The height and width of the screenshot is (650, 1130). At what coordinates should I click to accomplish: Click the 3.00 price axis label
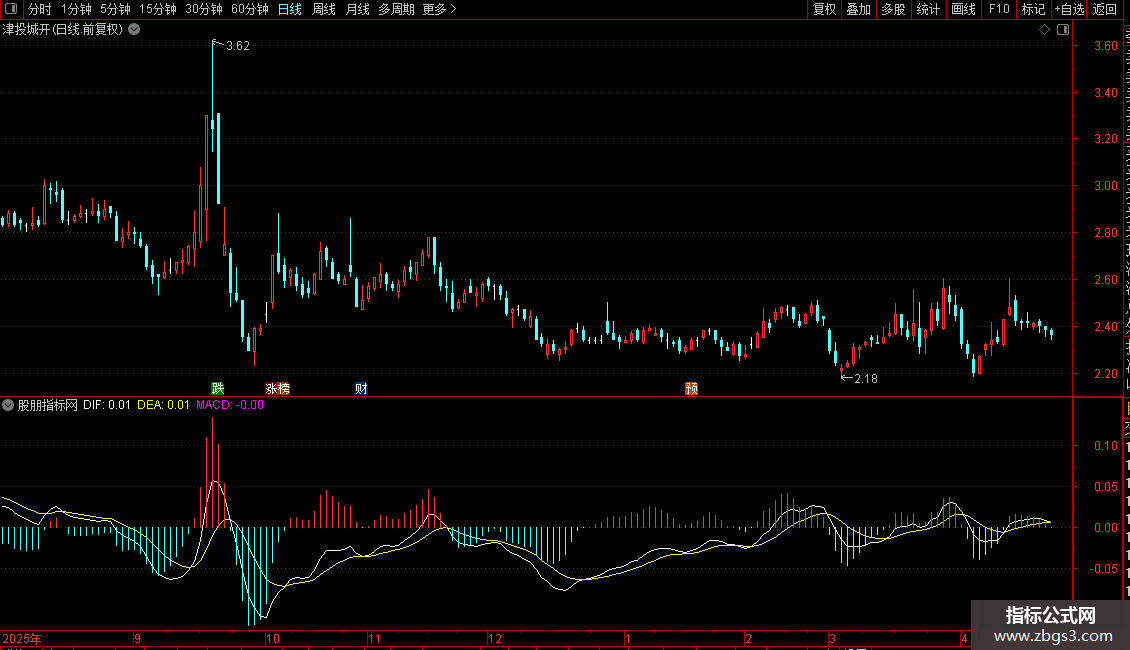(x=1105, y=186)
